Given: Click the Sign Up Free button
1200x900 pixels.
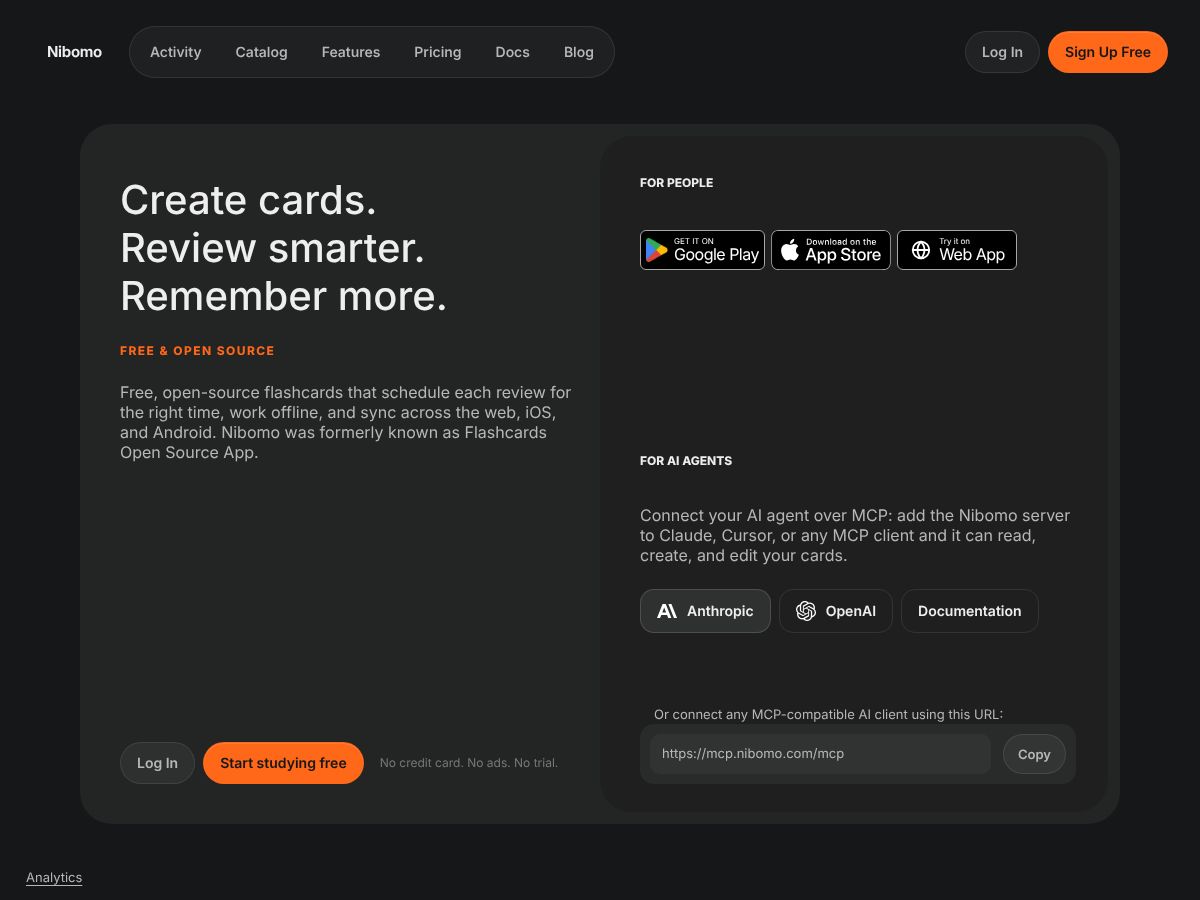Looking at the screenshot, I should point(1108,52).
